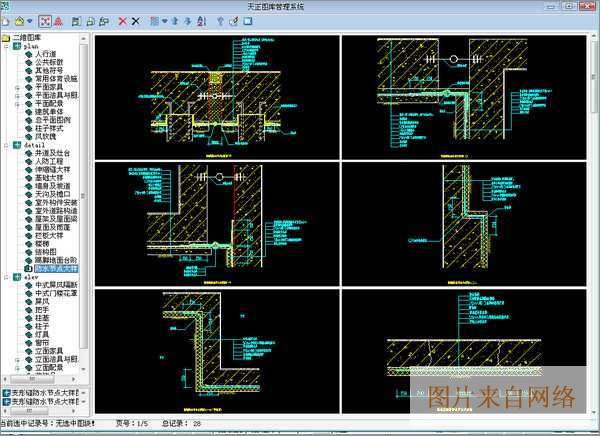Open the top-left waterproof detail thumbnail
600x436 pixels.
(x=216, y=96)
